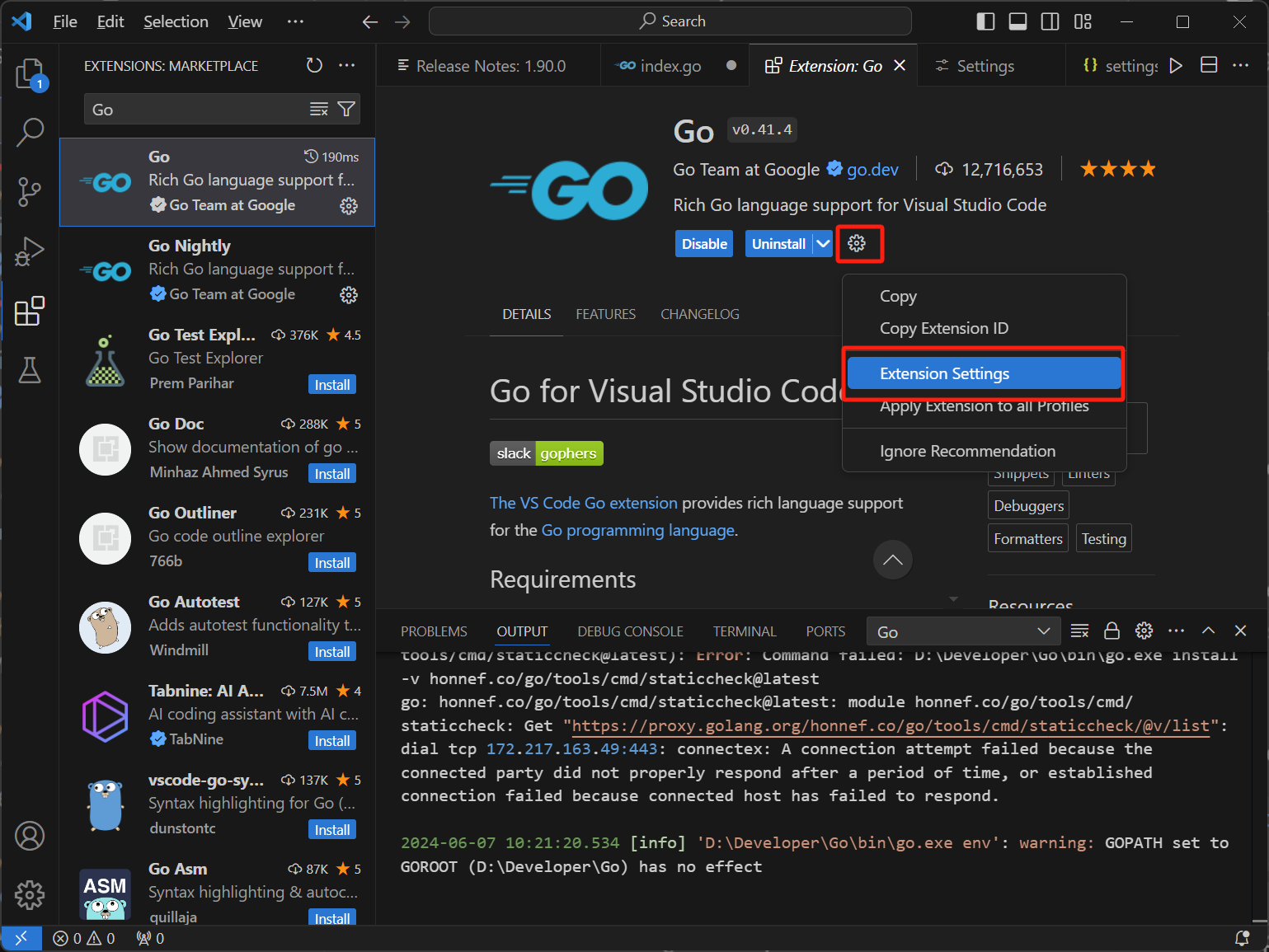Click manage gear on Go extension list item
The height and width of the screenshot is (952, 1269).
[x=349, y=206]
